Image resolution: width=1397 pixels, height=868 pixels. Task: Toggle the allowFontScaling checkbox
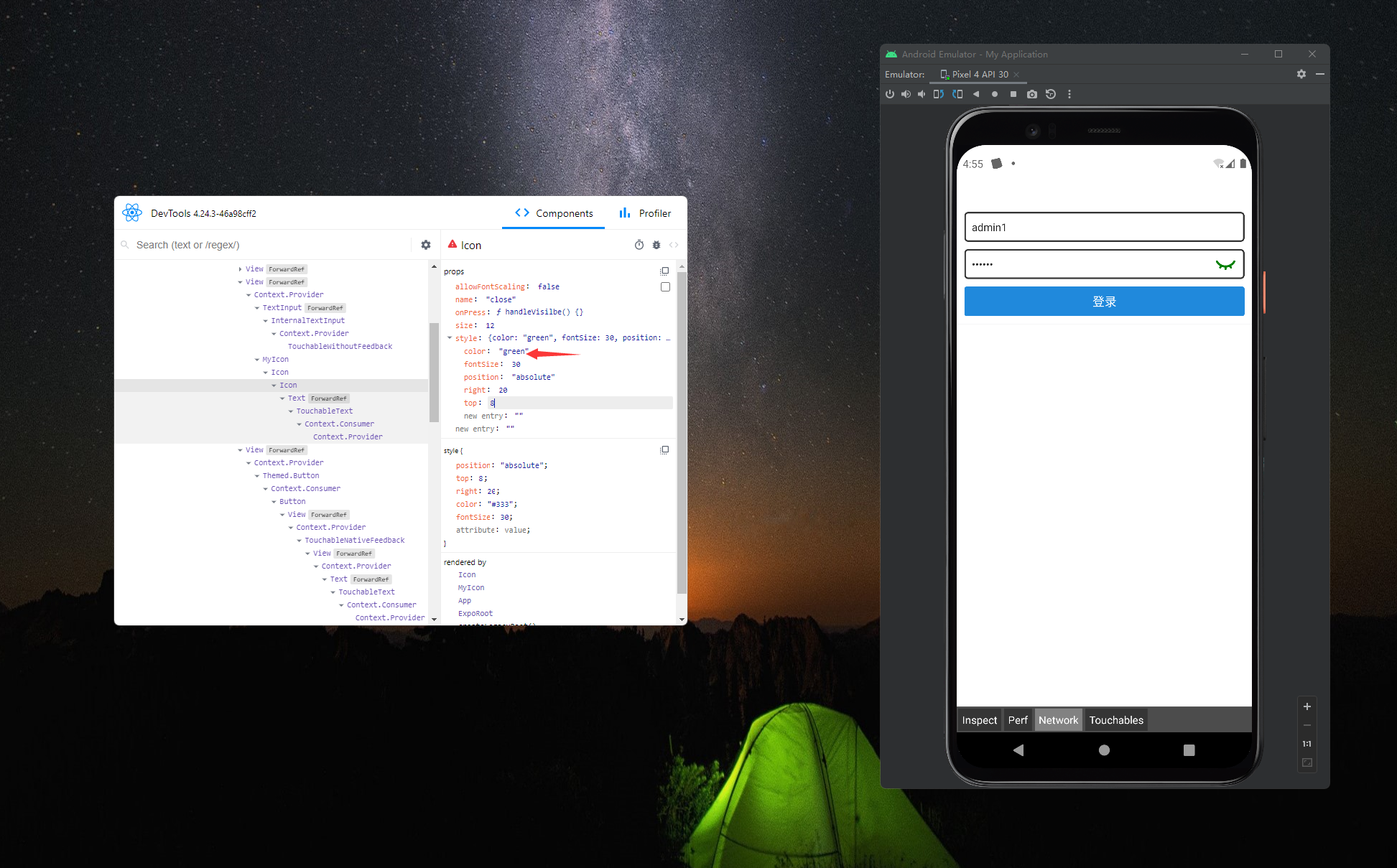(x=665, y=286)
